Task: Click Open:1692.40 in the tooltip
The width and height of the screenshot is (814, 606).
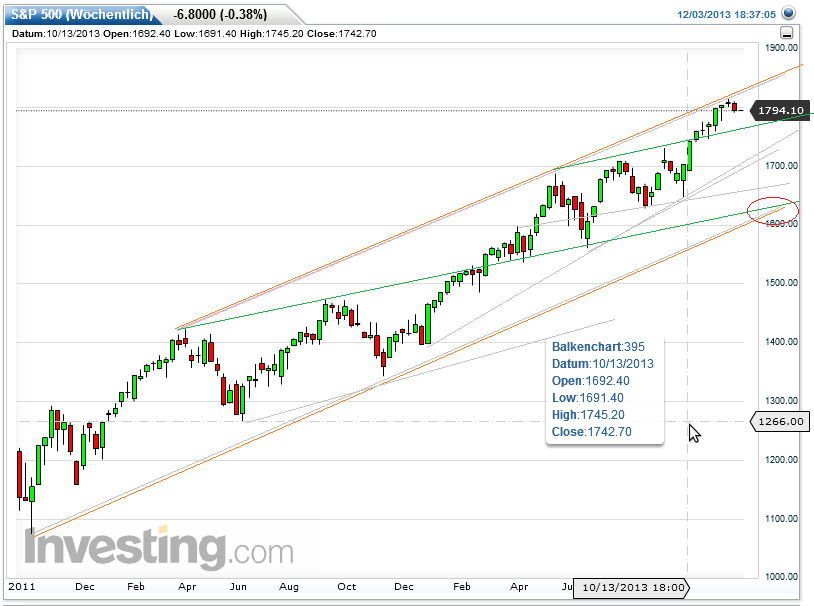Action: coord(590,381)
